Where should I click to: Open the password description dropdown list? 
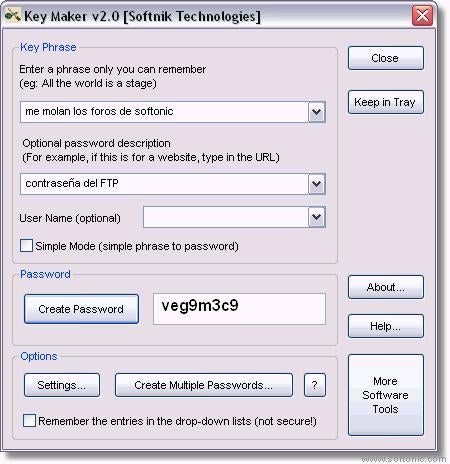[317, 184]
